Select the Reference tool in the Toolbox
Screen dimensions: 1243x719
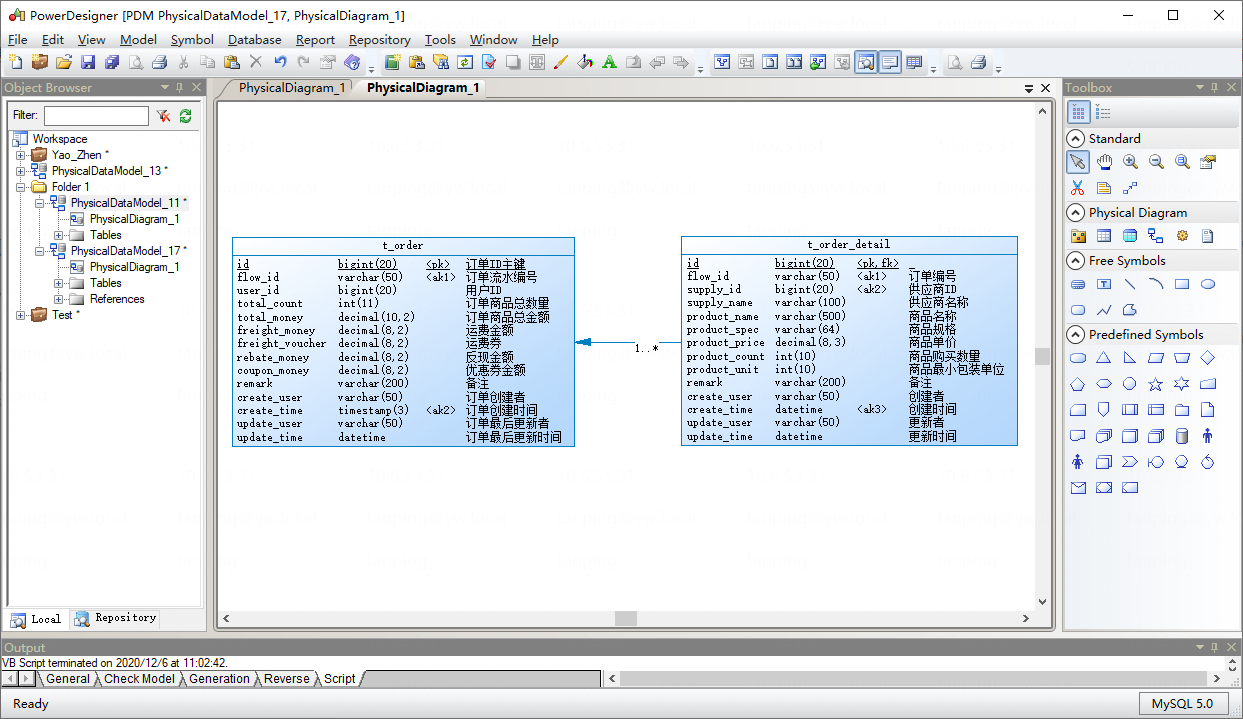1156,235
